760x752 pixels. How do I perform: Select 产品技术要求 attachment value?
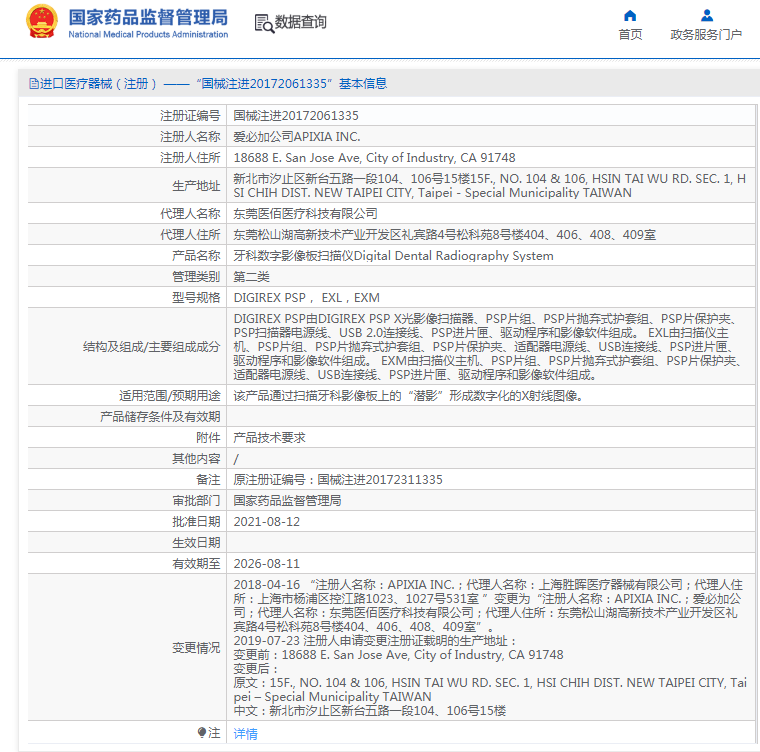(x=269, y=438)
